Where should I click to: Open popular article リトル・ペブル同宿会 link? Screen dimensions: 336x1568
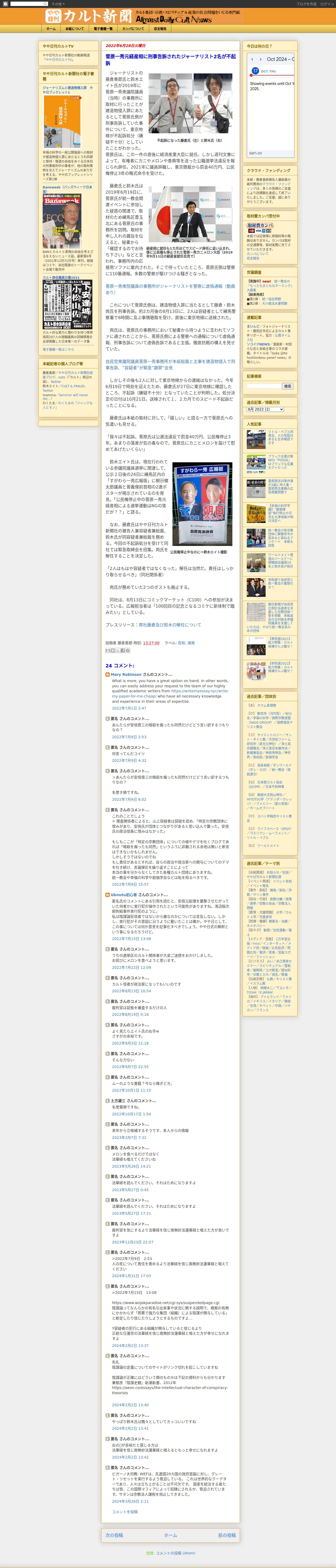pos(281,438)
